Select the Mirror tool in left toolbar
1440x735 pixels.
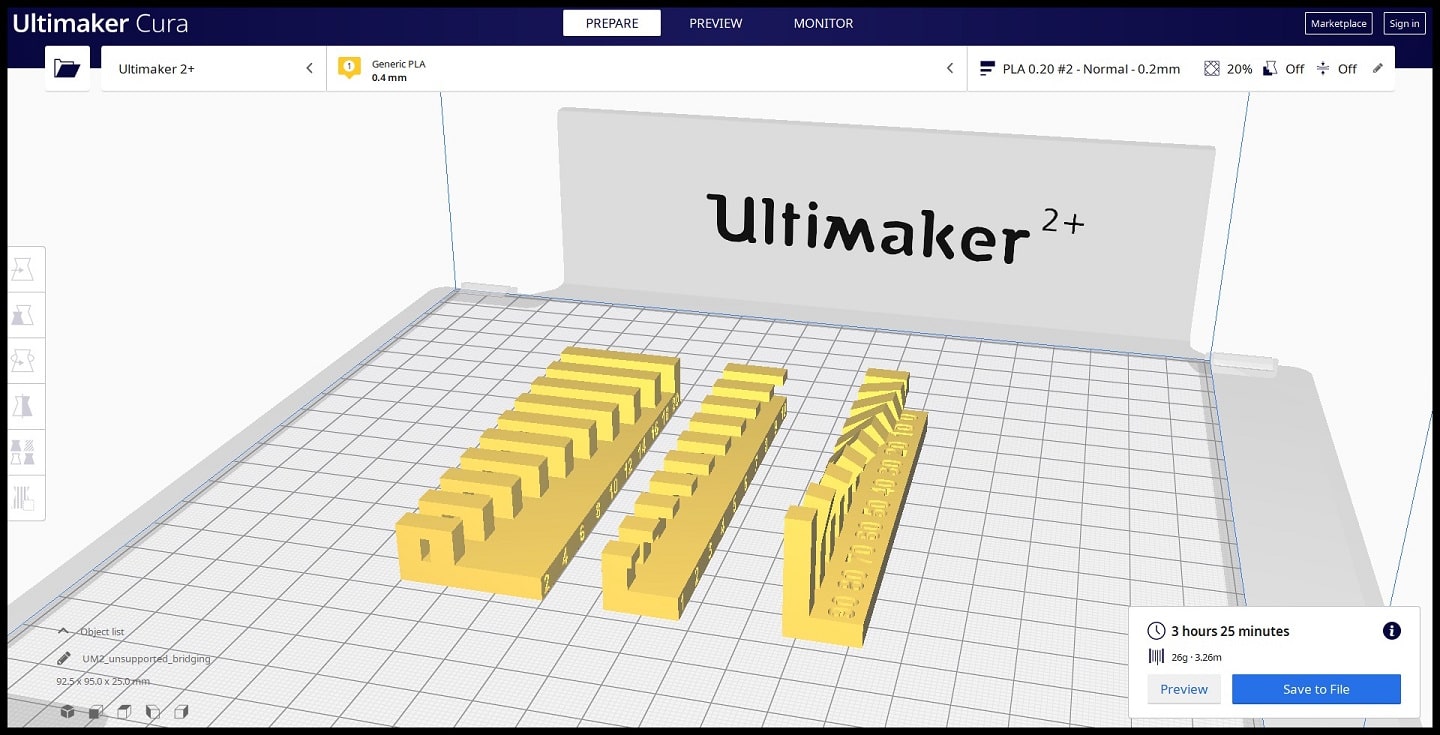24,406
